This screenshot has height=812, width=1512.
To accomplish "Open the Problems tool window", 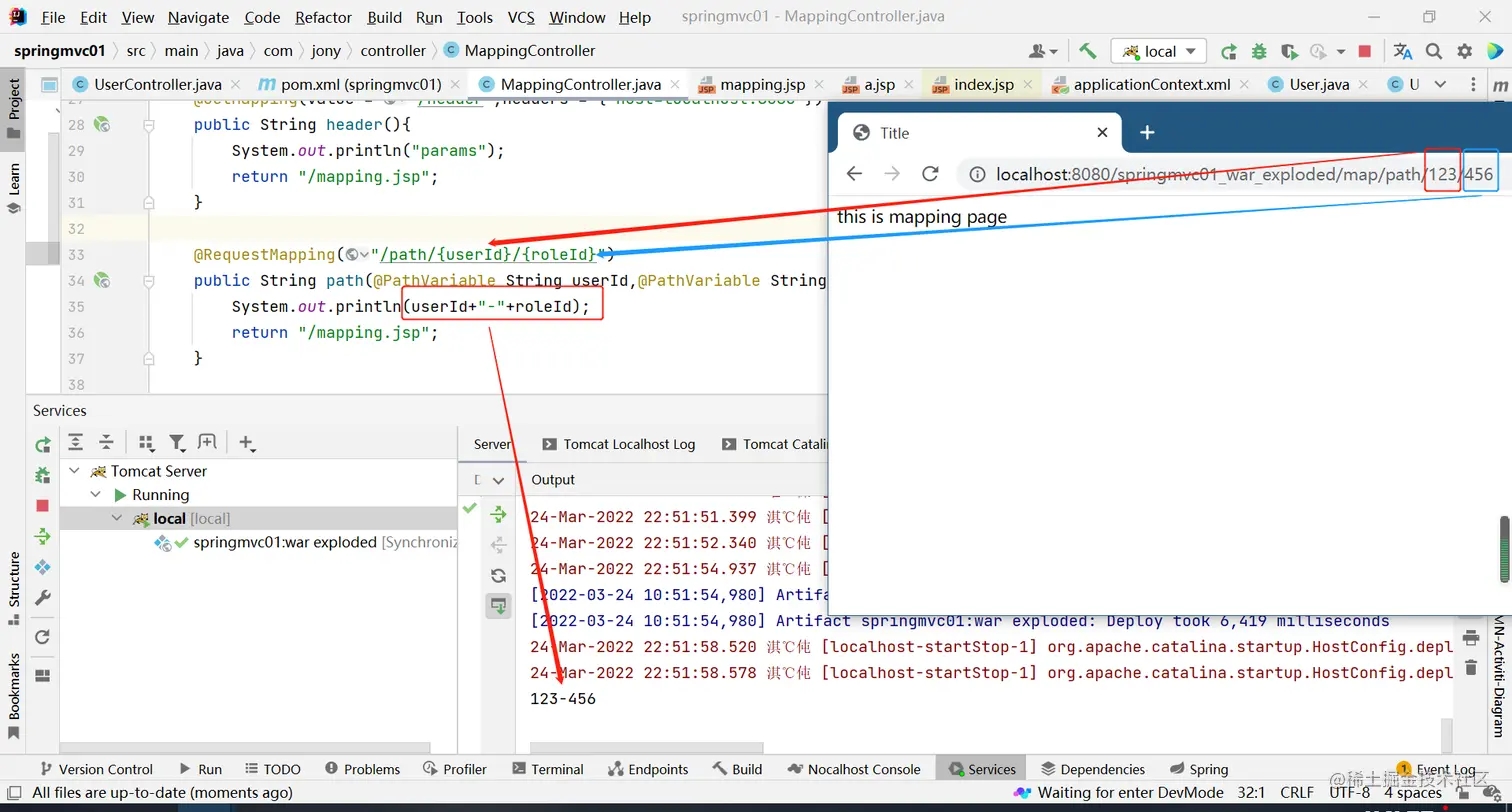I will (361, 769).
